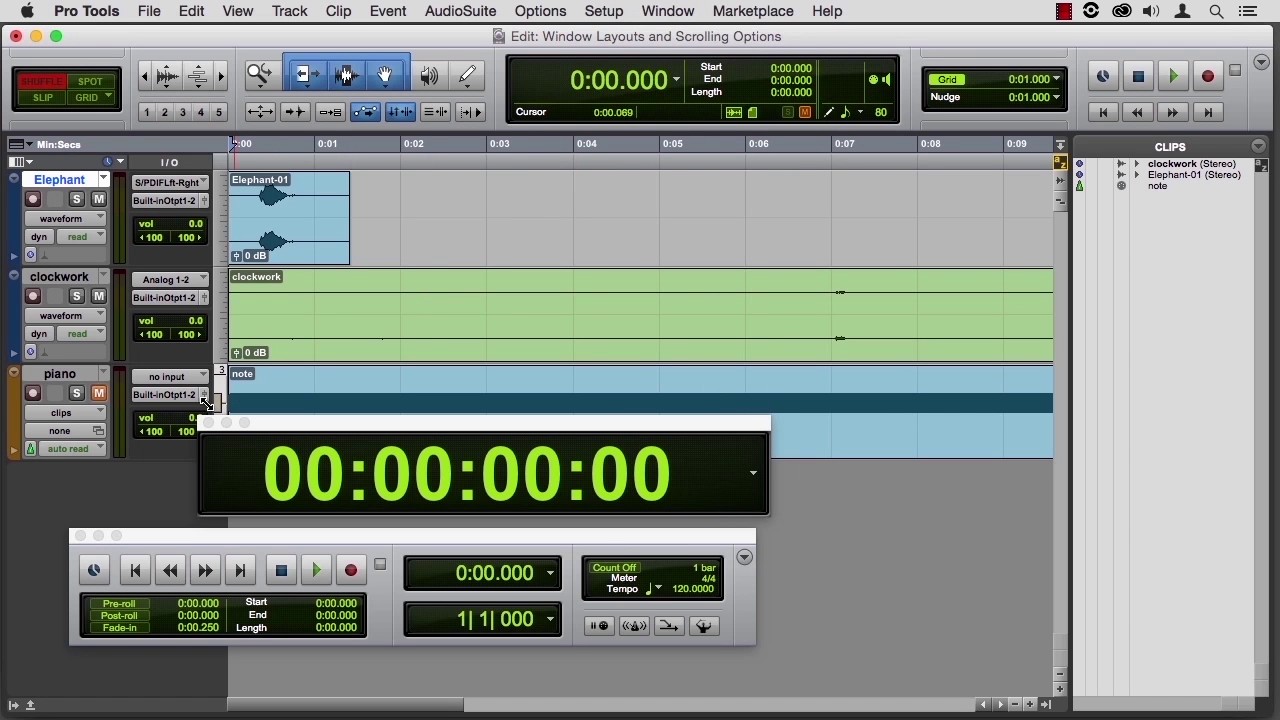Click Stop in the Transport window
1280x720 pixels.
click(281, 570)
